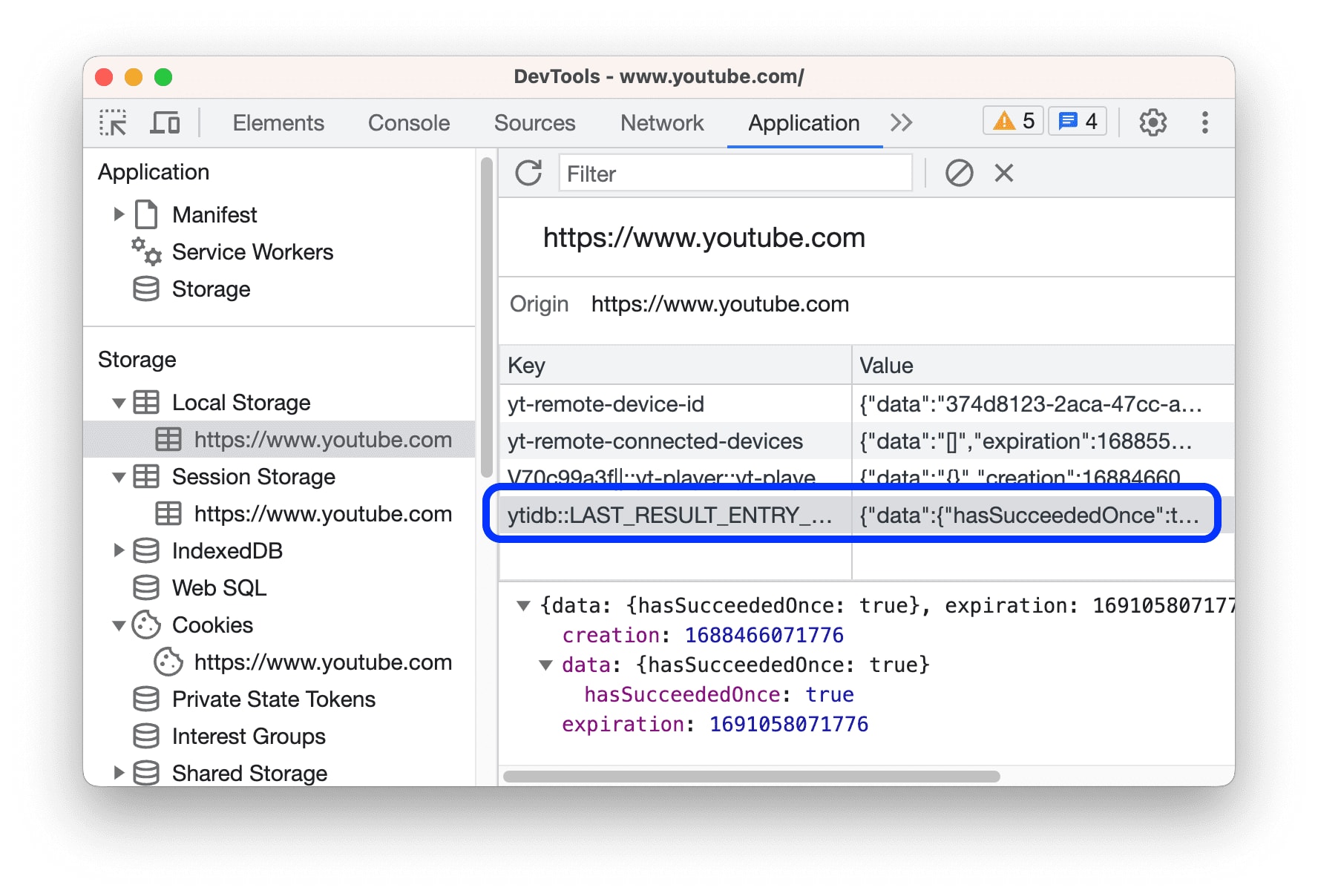The image size is (1318, 896).
Task: Click the clear all storage icon
Action: click(x=959, y=174)
